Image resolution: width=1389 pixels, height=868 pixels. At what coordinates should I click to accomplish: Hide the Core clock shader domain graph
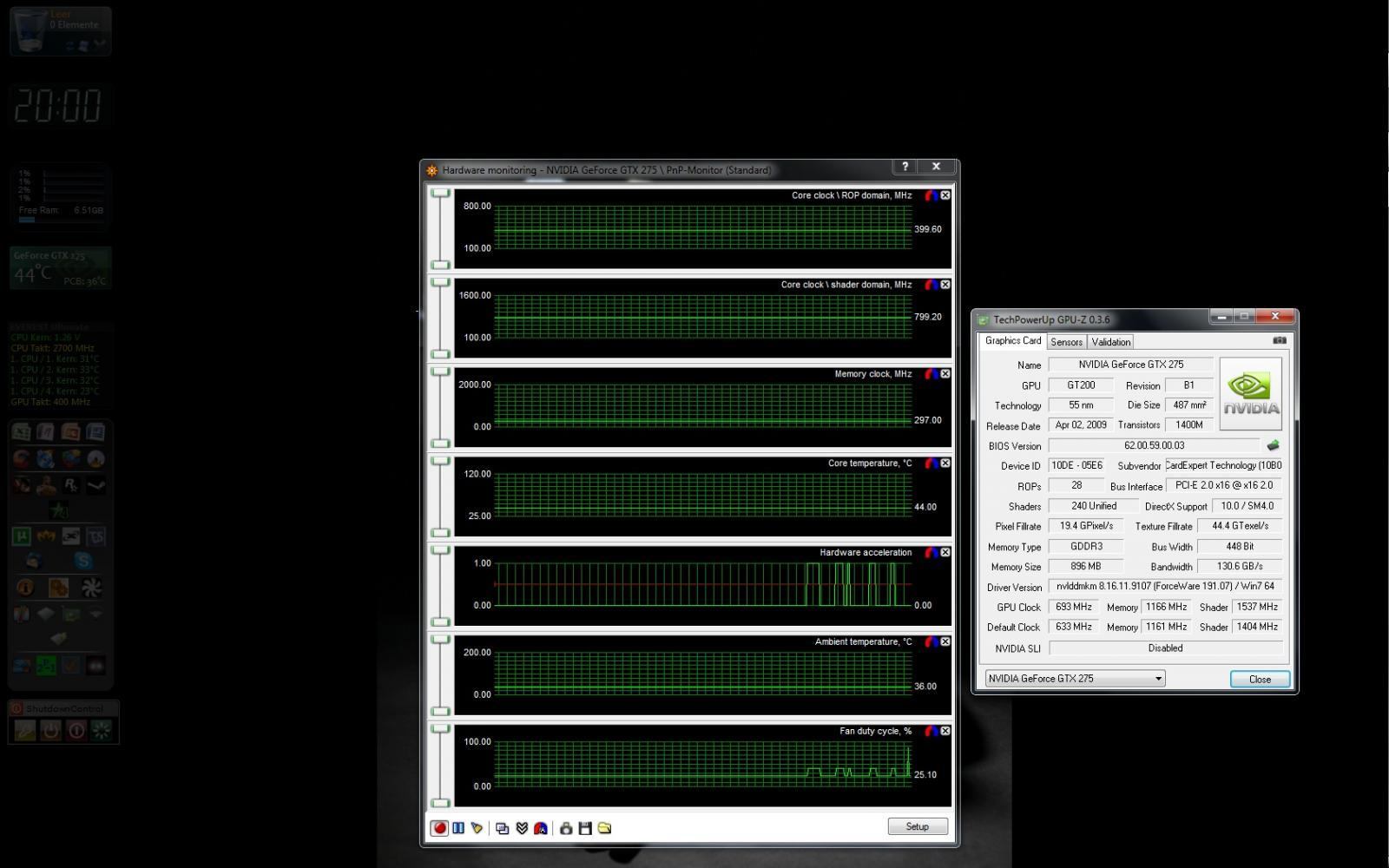(x=945, y=285)
